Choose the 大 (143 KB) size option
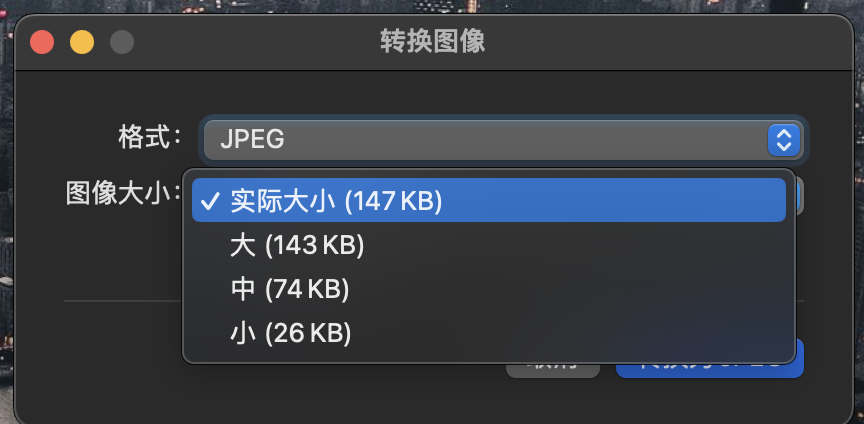Image resolution: width=864 pixels, height=424 pixels. (x=488, y=245)
